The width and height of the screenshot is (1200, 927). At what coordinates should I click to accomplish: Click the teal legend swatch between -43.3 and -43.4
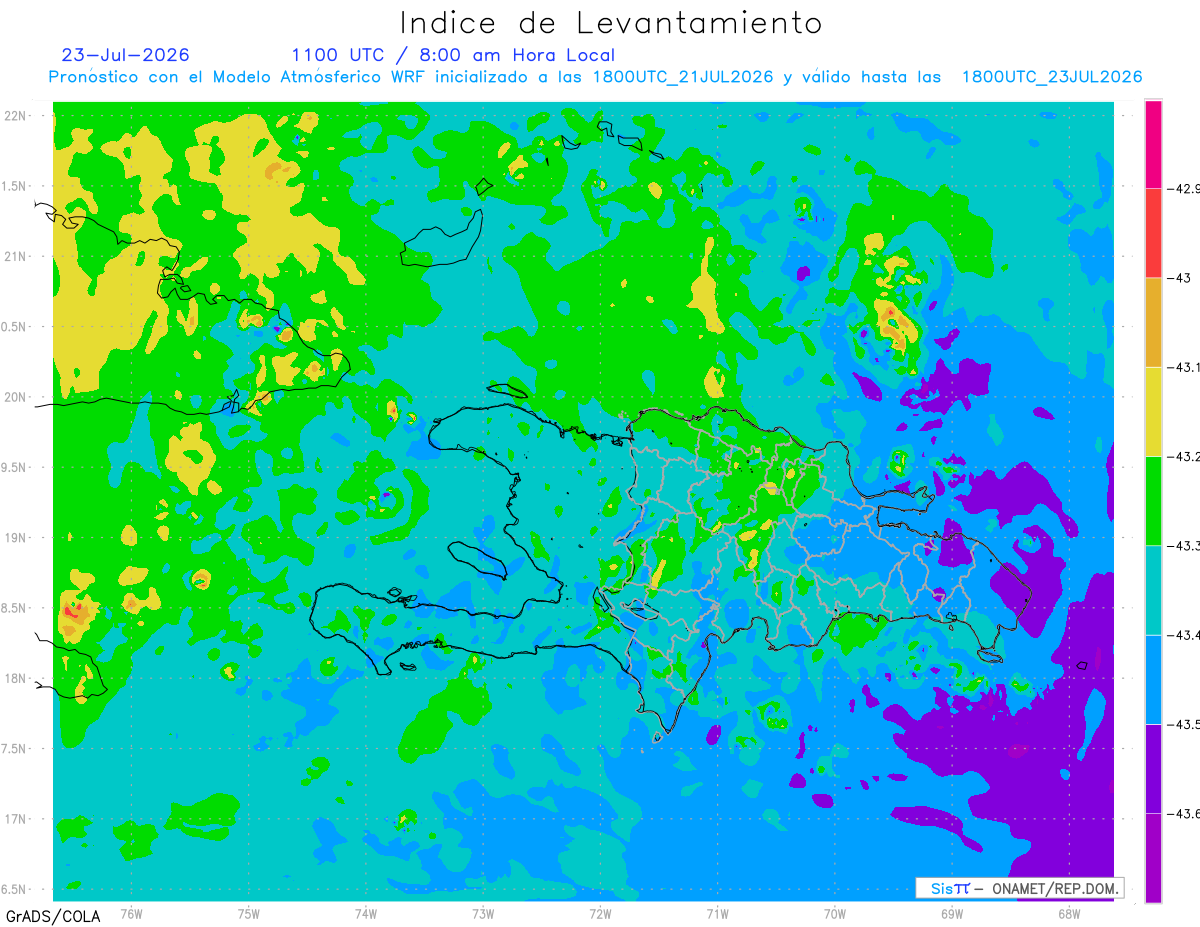[1153, 590]
